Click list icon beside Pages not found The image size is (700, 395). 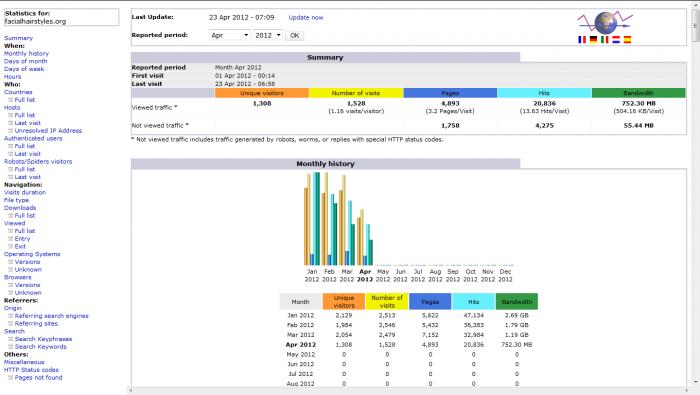(11, 378)
